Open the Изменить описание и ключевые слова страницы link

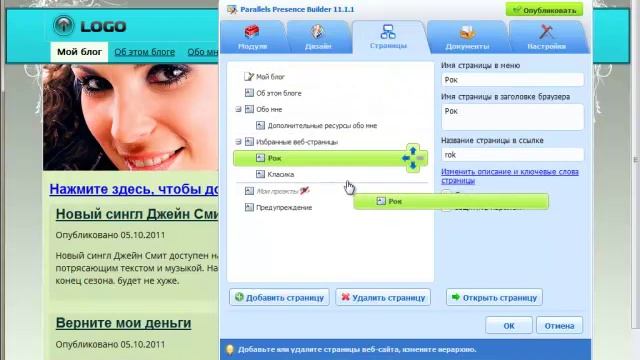510,176
